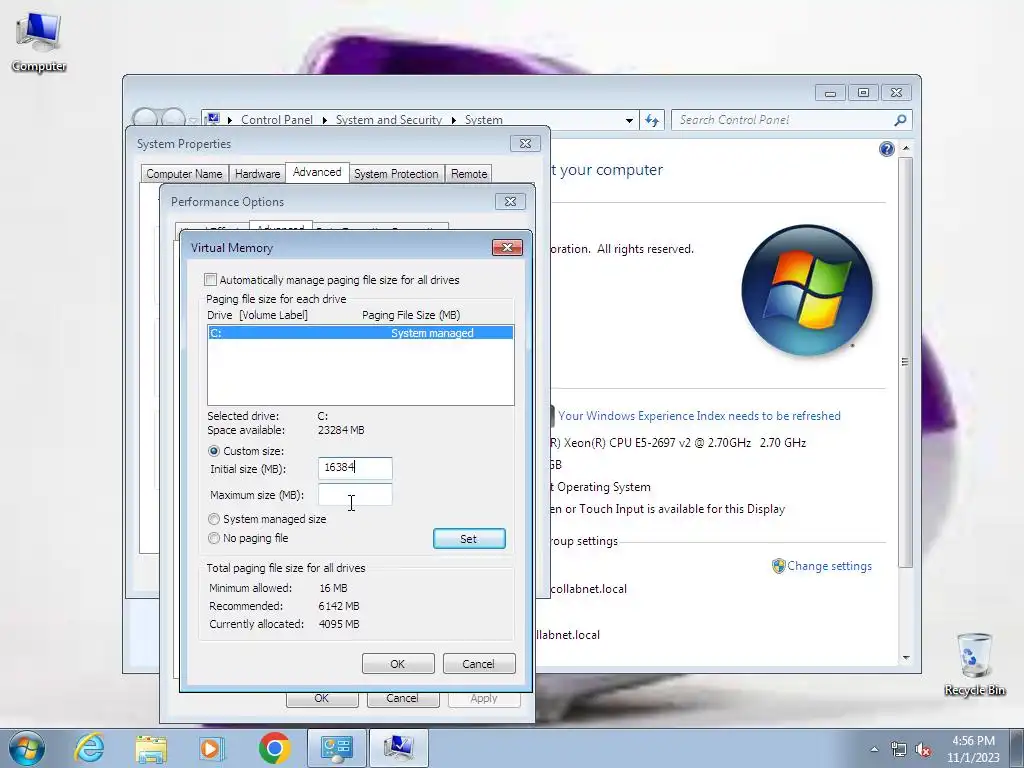Switch to the System Properties taskbar icon

point(398,748)
